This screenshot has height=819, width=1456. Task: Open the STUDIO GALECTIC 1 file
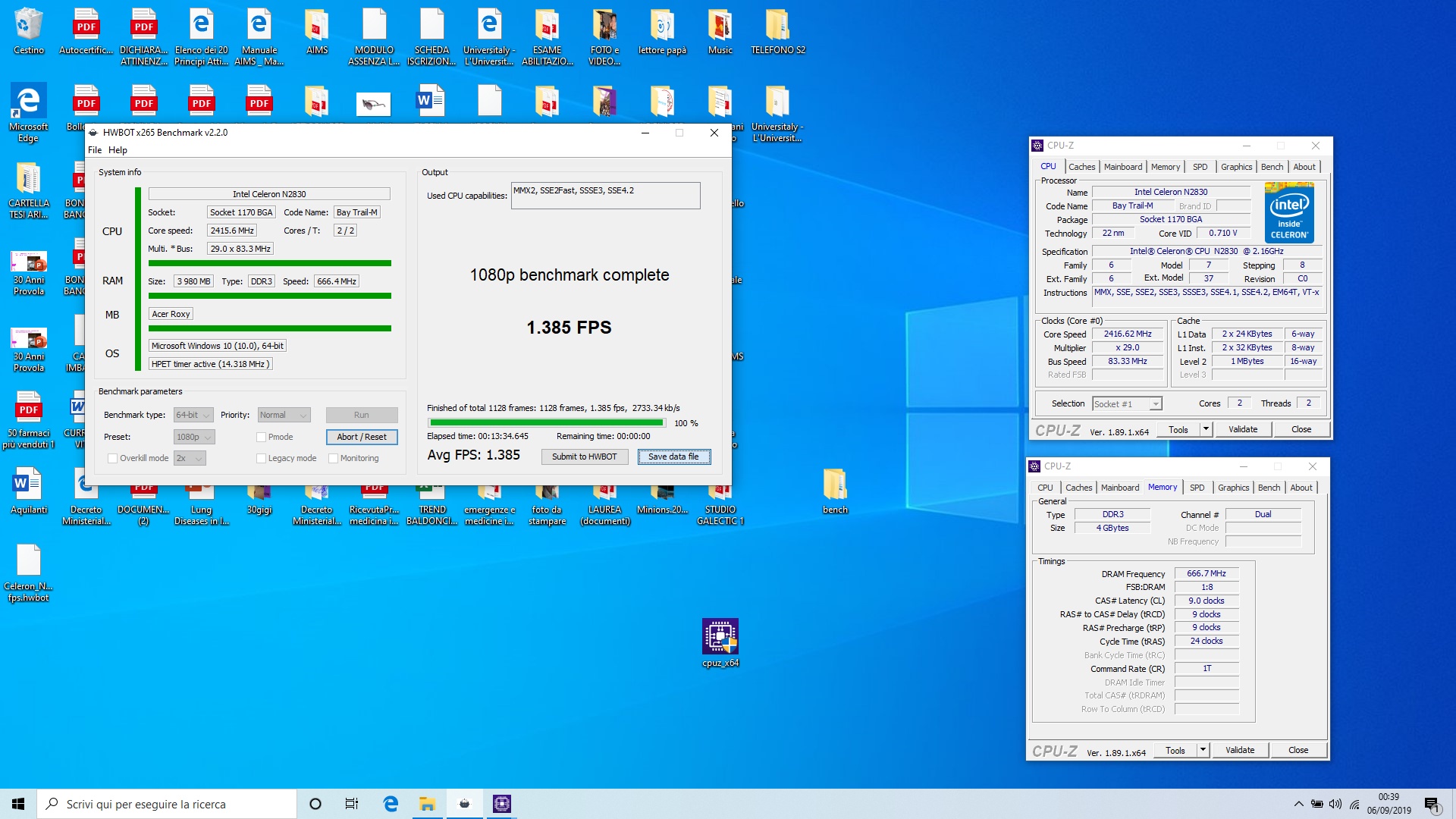[720, 505]
